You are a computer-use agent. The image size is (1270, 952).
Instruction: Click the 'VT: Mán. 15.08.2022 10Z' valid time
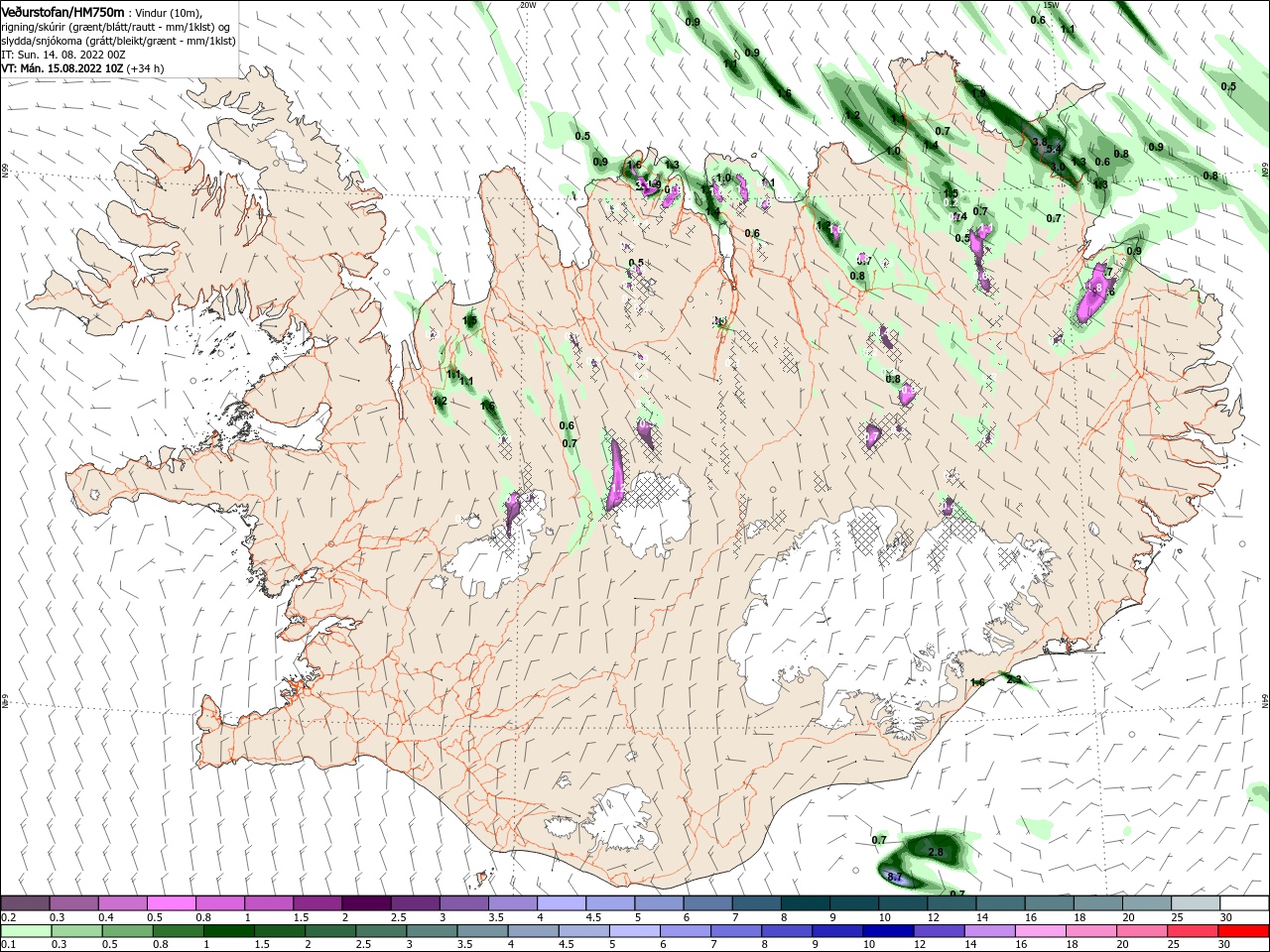pyautogui.click(x=62, y=68)
